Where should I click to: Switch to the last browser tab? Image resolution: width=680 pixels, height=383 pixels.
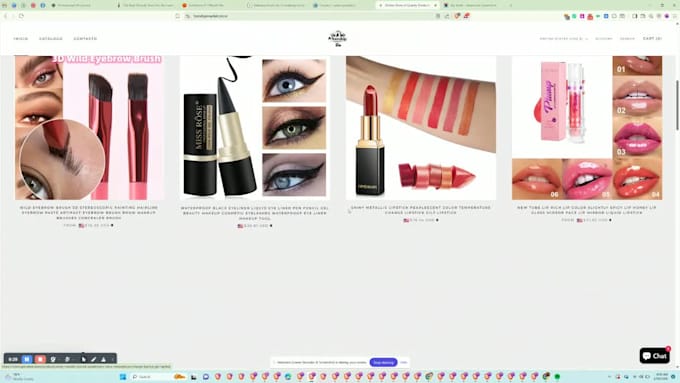[473, 5]
